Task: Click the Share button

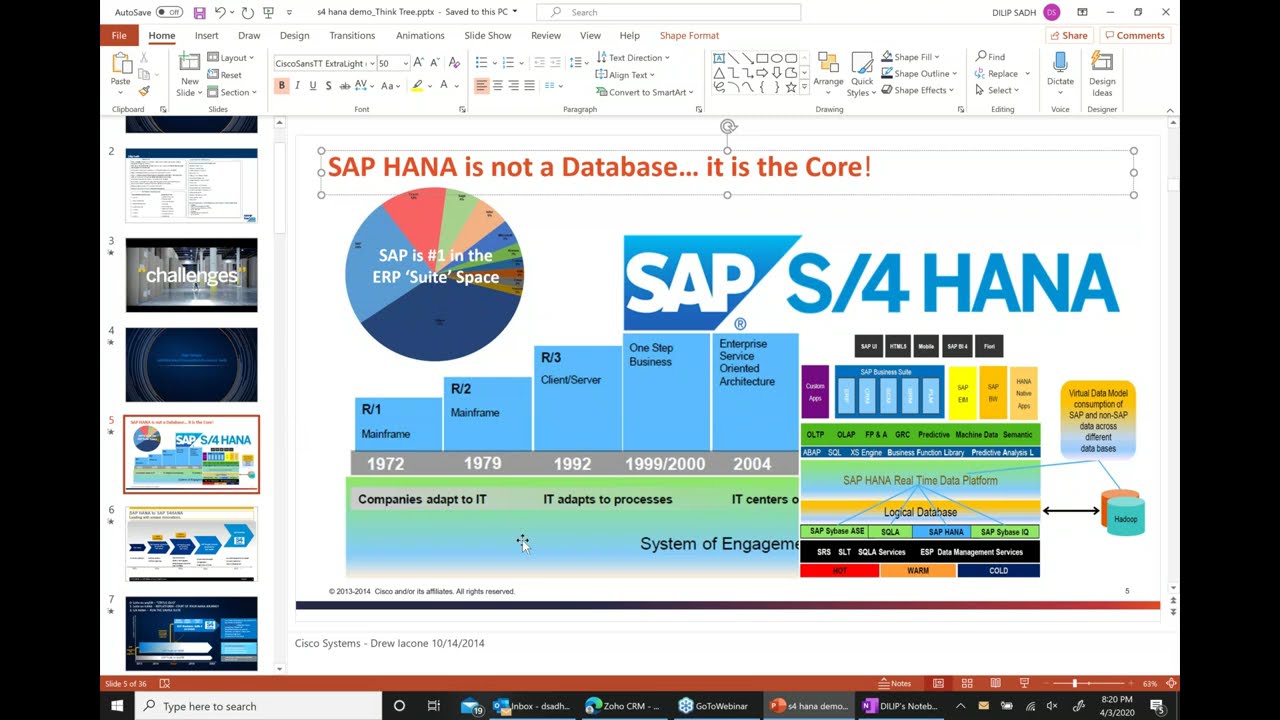Action: (1069, 35)
